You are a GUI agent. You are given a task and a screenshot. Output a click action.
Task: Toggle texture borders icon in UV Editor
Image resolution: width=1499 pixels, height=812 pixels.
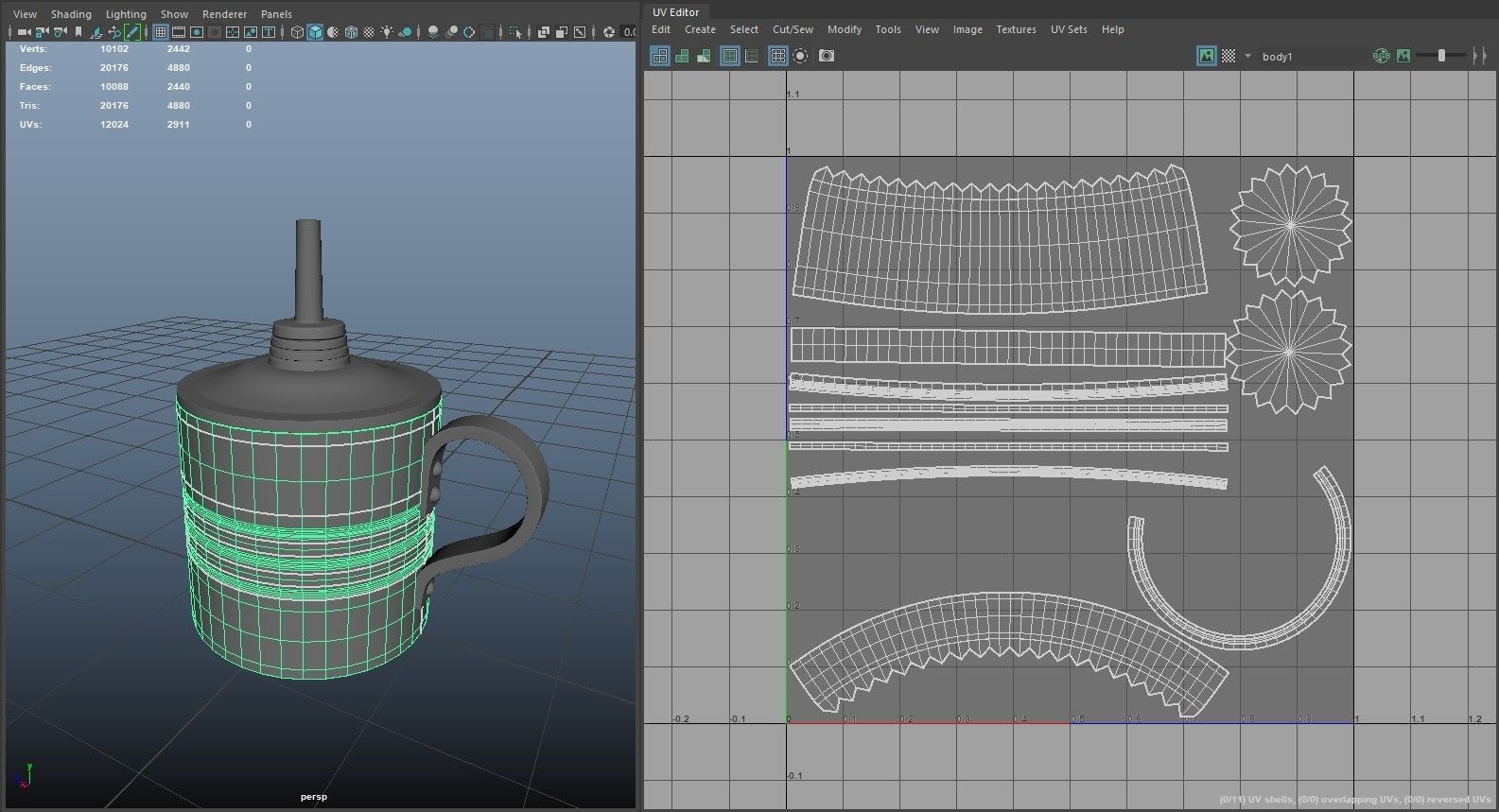[x=730, y=56]
